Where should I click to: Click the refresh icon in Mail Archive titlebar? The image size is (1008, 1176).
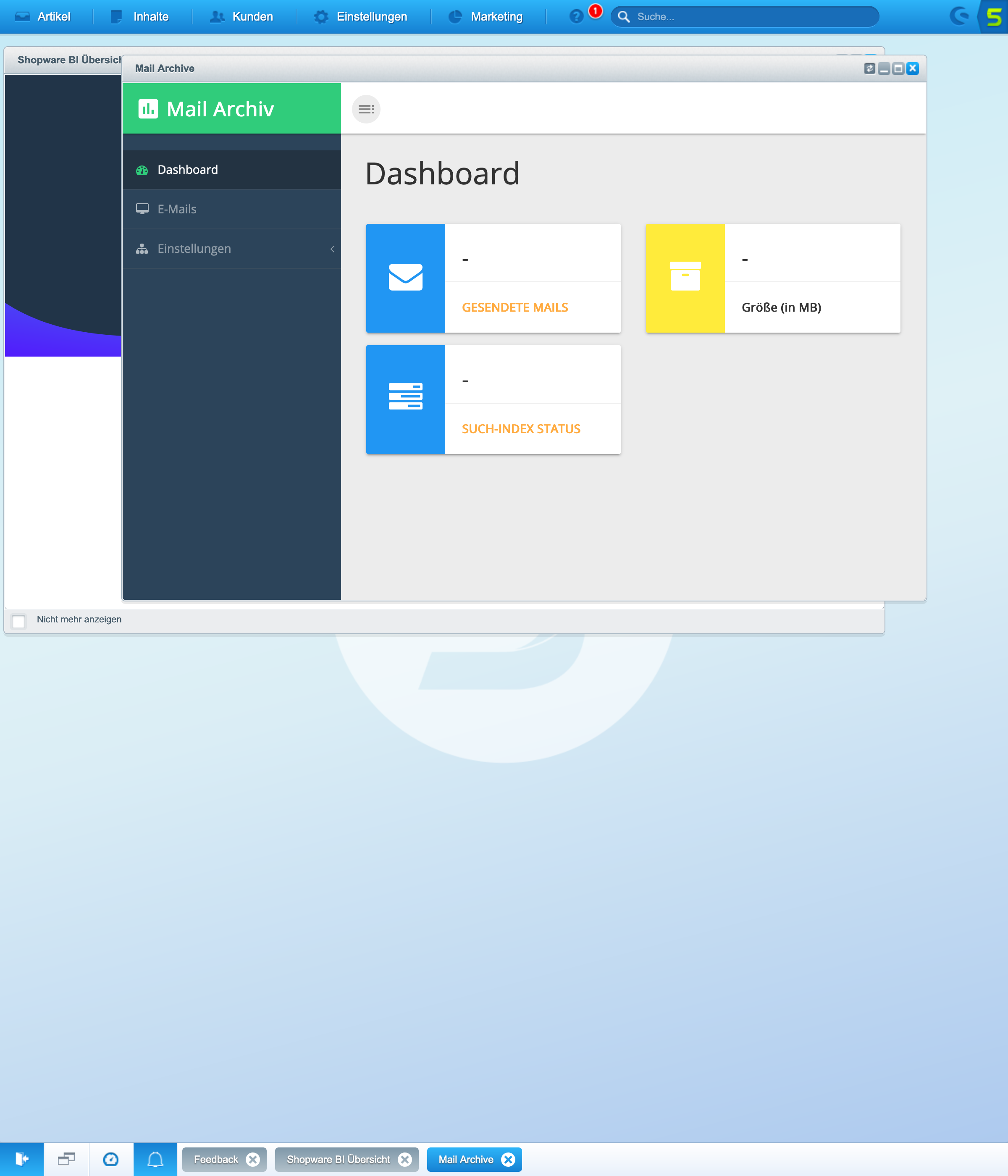(869, 69)
